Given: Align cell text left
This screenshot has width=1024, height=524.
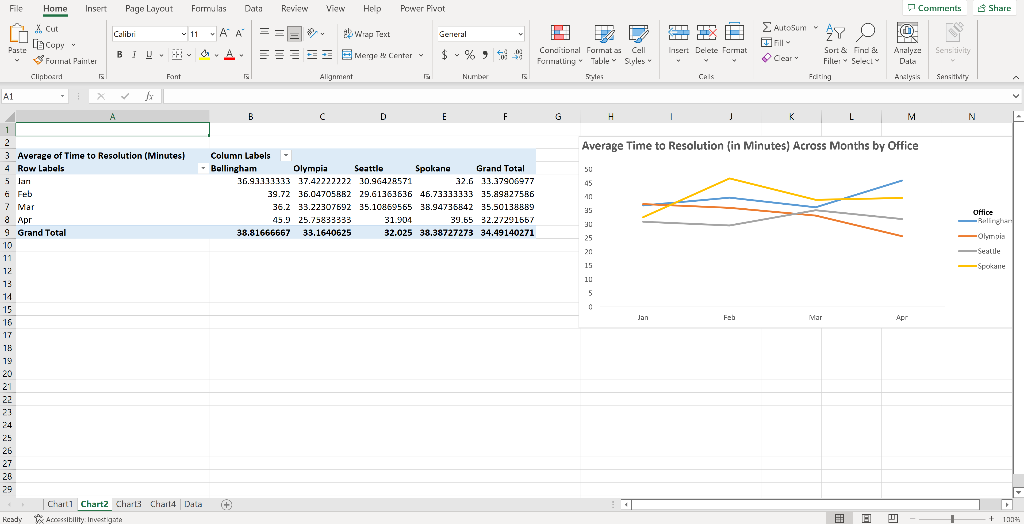Looking at the screenshot, I should tap(264, 55).
